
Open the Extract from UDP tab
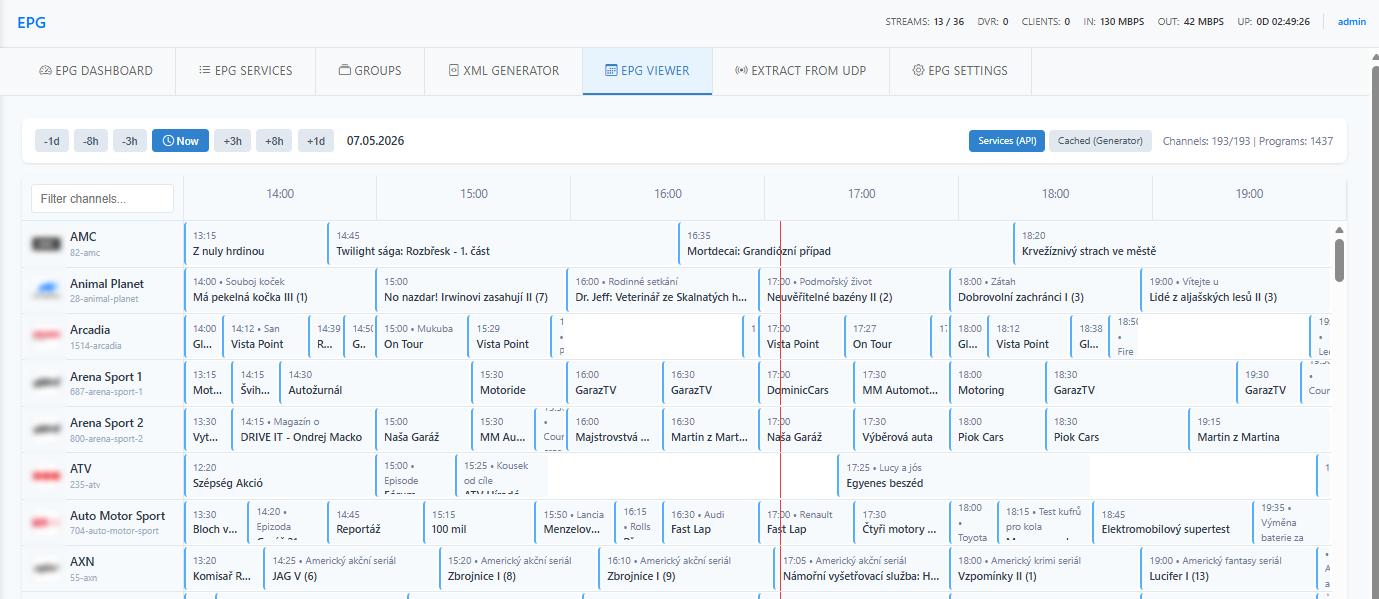click(x=800, y=71)
